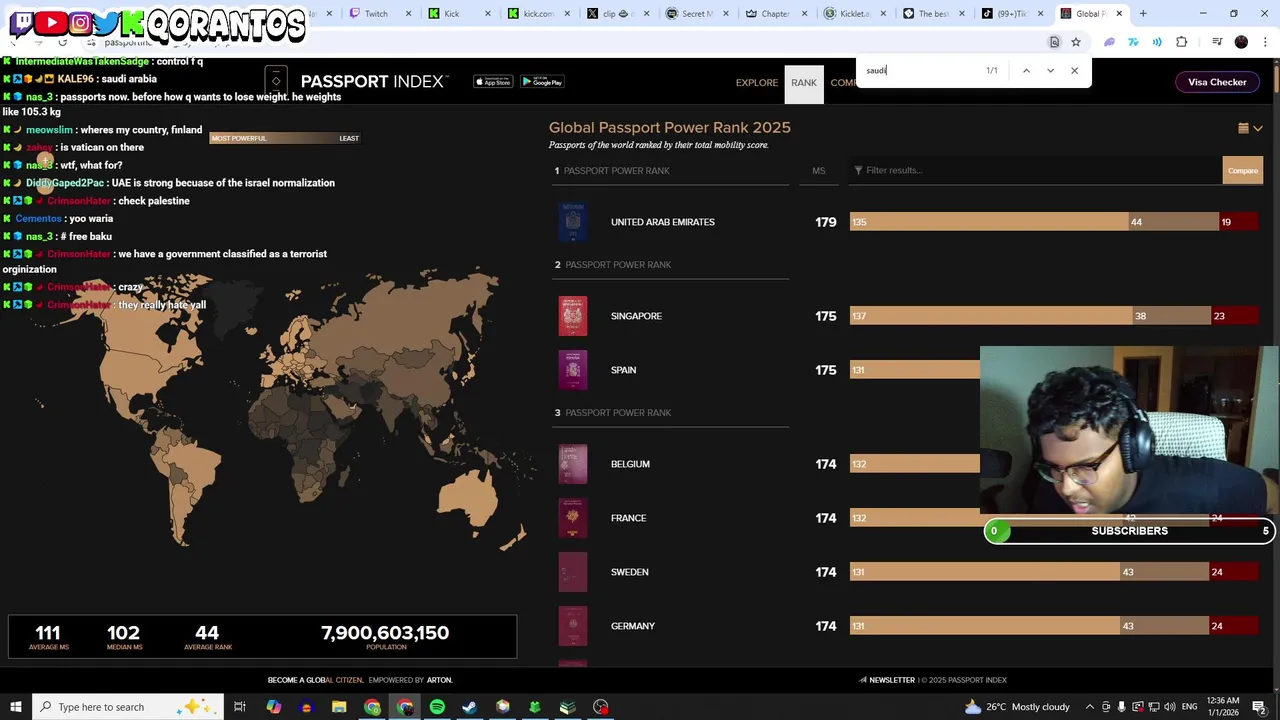
Task: Click the Compare button
Action: 1243,170
